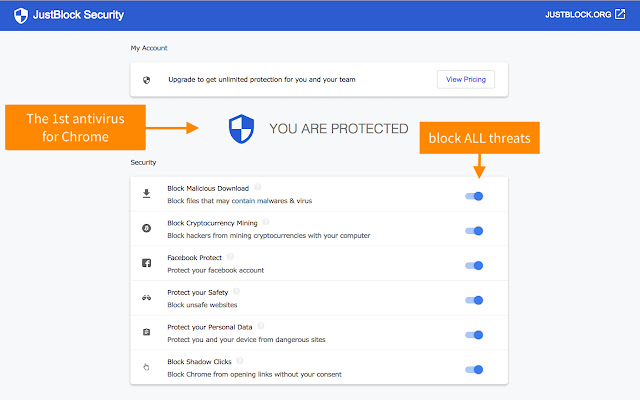Click the Facebook Protect icon
Viewport: 640px width, 400px height.
point(147,264)
